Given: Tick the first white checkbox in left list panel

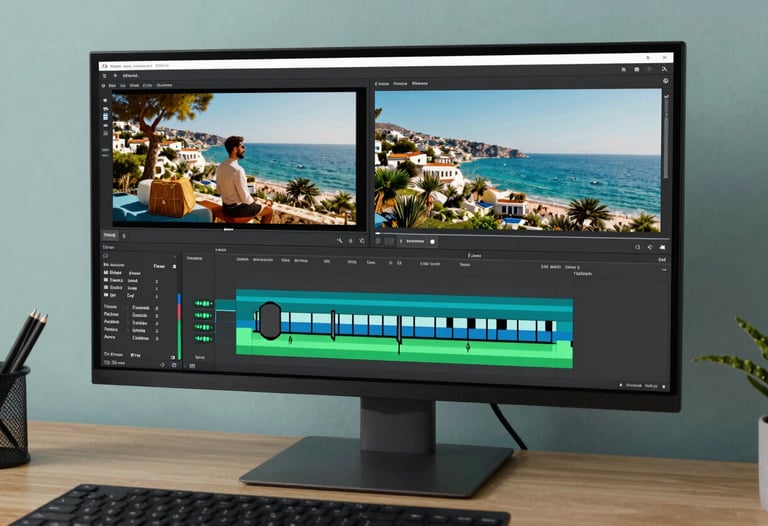Looking at the screenshot, I should point(106,273).
